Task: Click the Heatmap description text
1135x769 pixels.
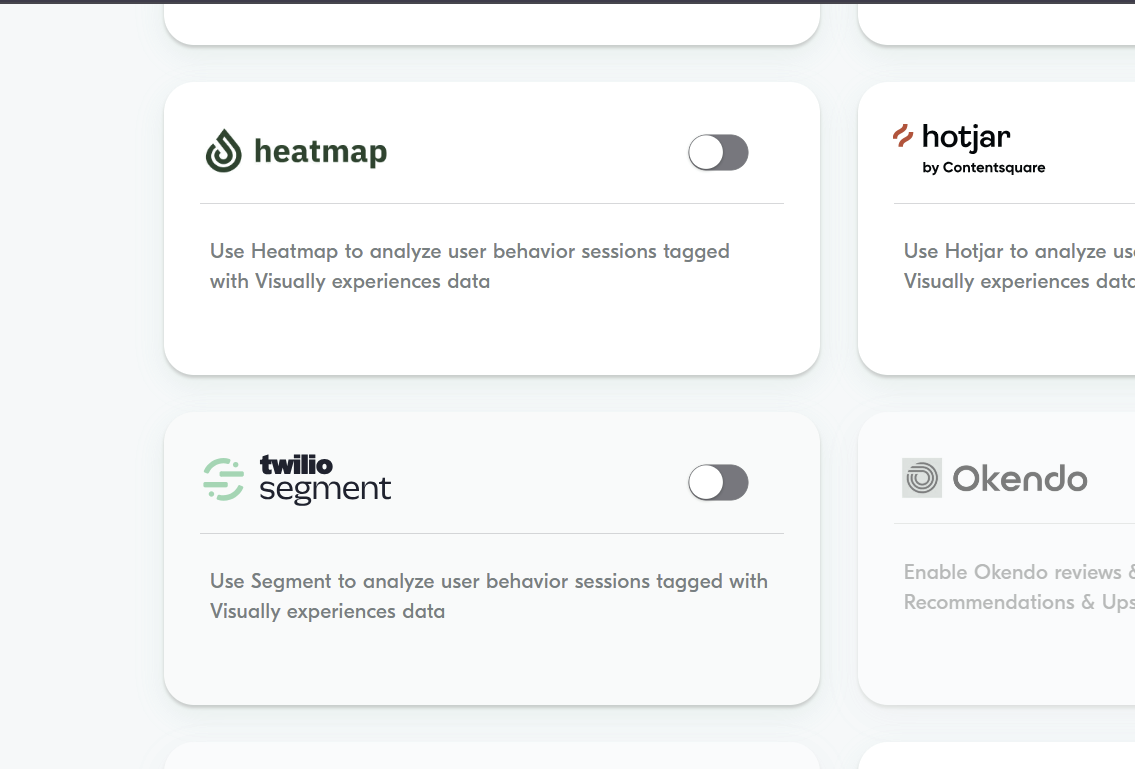Action: click(x=469, y=266)
